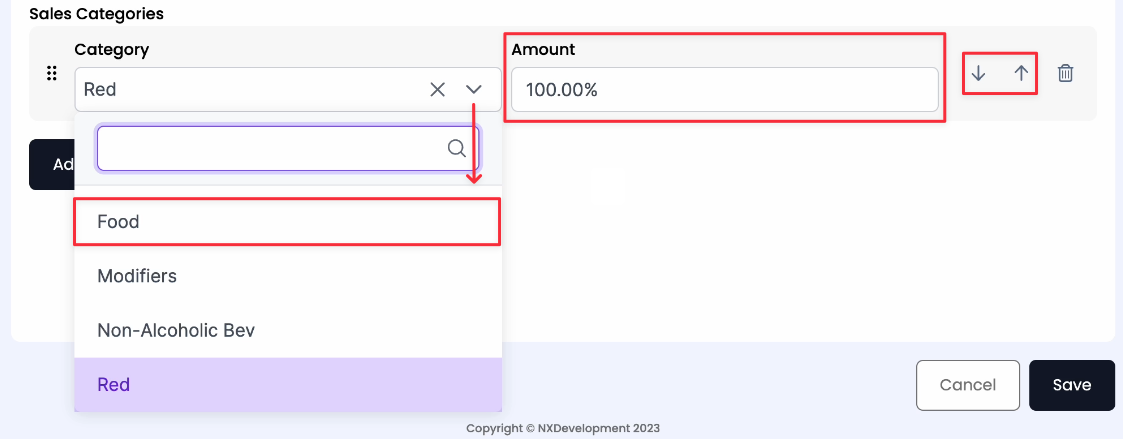Move the category row up
This screenshot has height=439, width=1123.
coord(1021,73)
